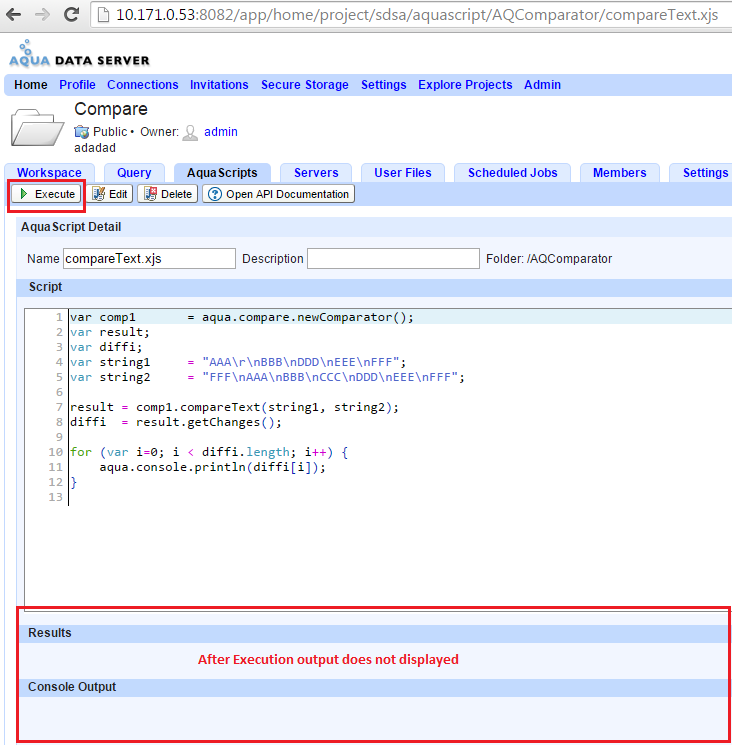The image size is (734, 745).
Task: Click the owner user avatar icon
Action: coord(190,132)
